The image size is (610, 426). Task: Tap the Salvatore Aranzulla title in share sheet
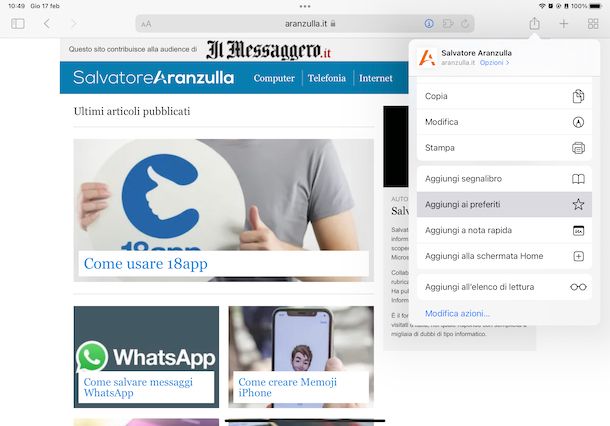(476, 53)
